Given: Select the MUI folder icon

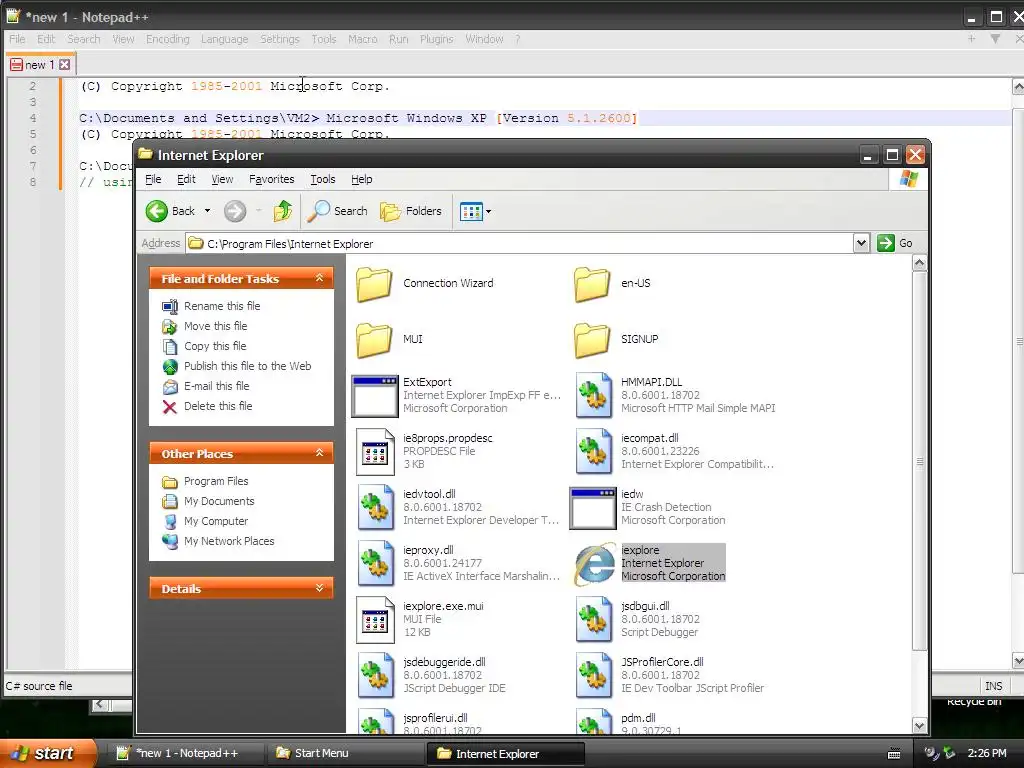Looking at the screenshot, I should pos(374,340).
